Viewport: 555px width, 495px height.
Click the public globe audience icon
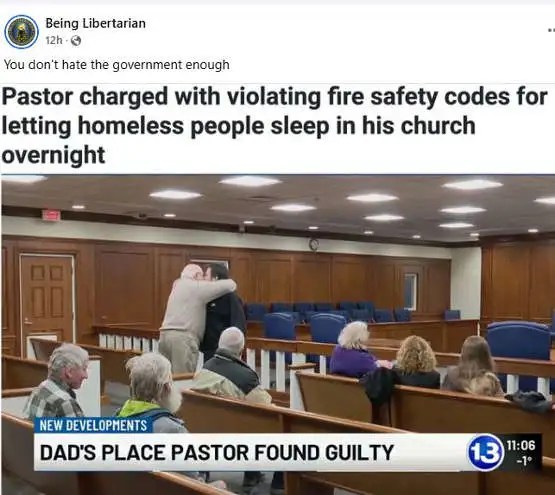tap(76, 41)
